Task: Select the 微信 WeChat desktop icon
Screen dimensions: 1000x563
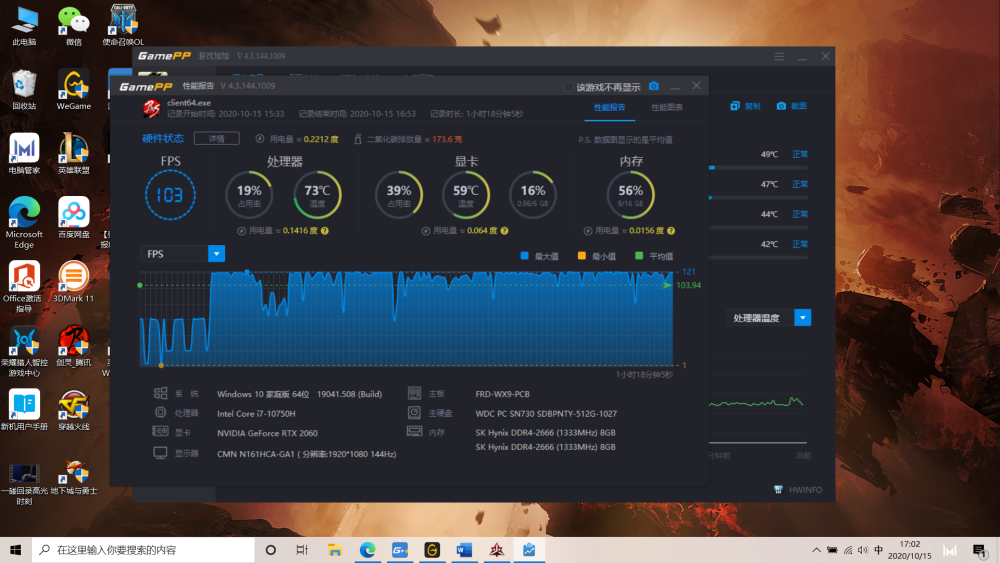Action: coord(73,27)
